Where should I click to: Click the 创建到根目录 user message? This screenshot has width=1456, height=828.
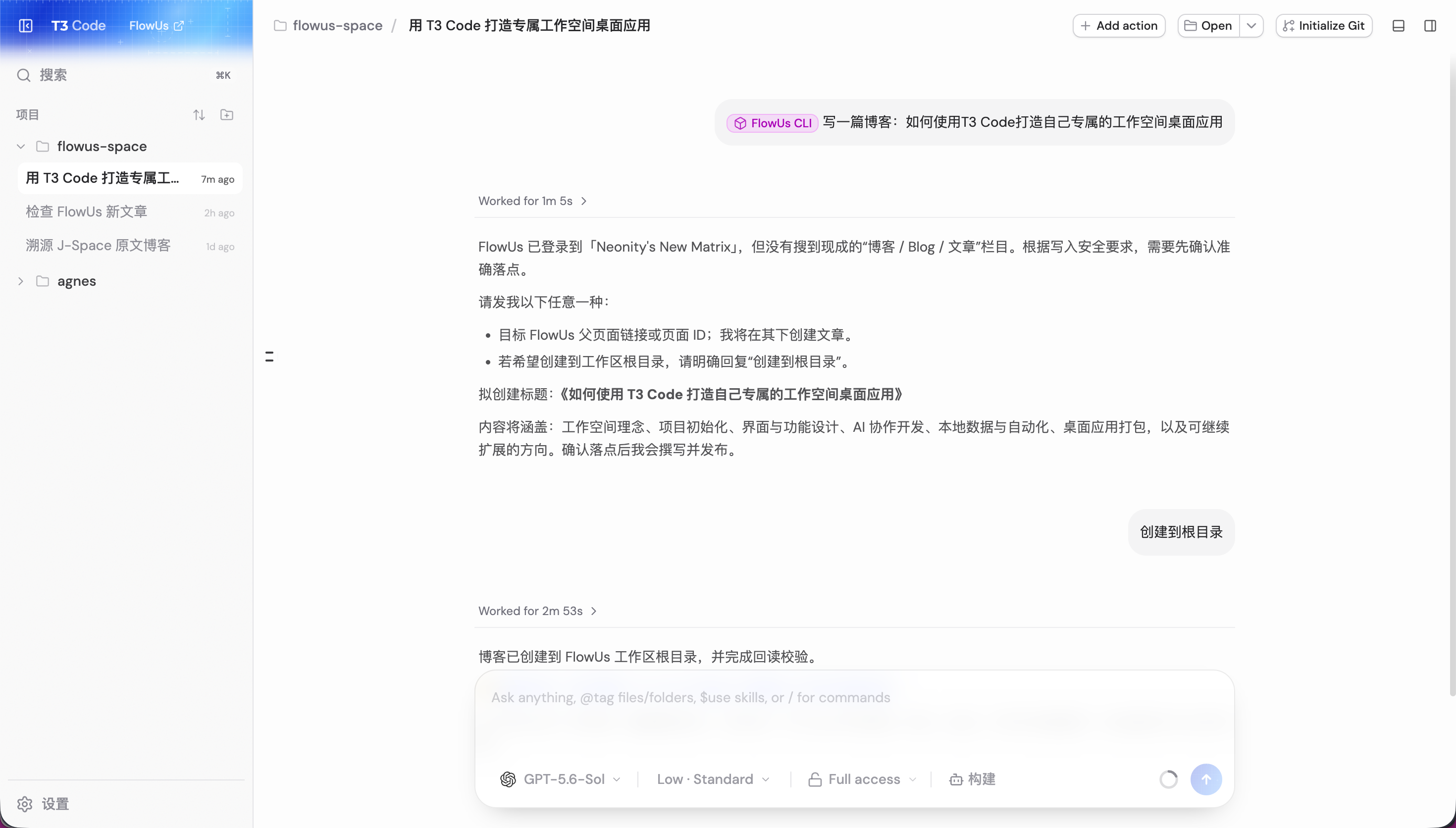pyautogui.click(x=1182, y=532)
